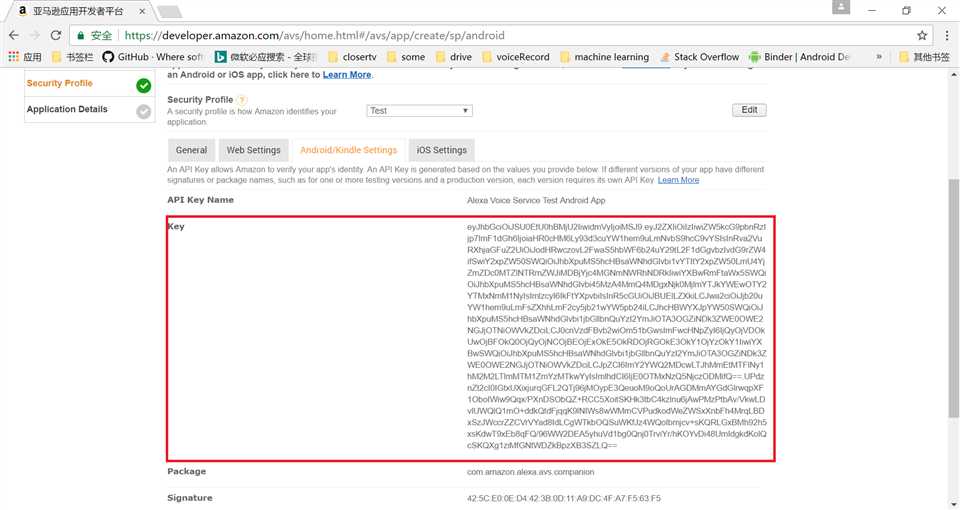Open the 'machine learning' bookmark folder

pyautogui.click(x=603, y=57)
